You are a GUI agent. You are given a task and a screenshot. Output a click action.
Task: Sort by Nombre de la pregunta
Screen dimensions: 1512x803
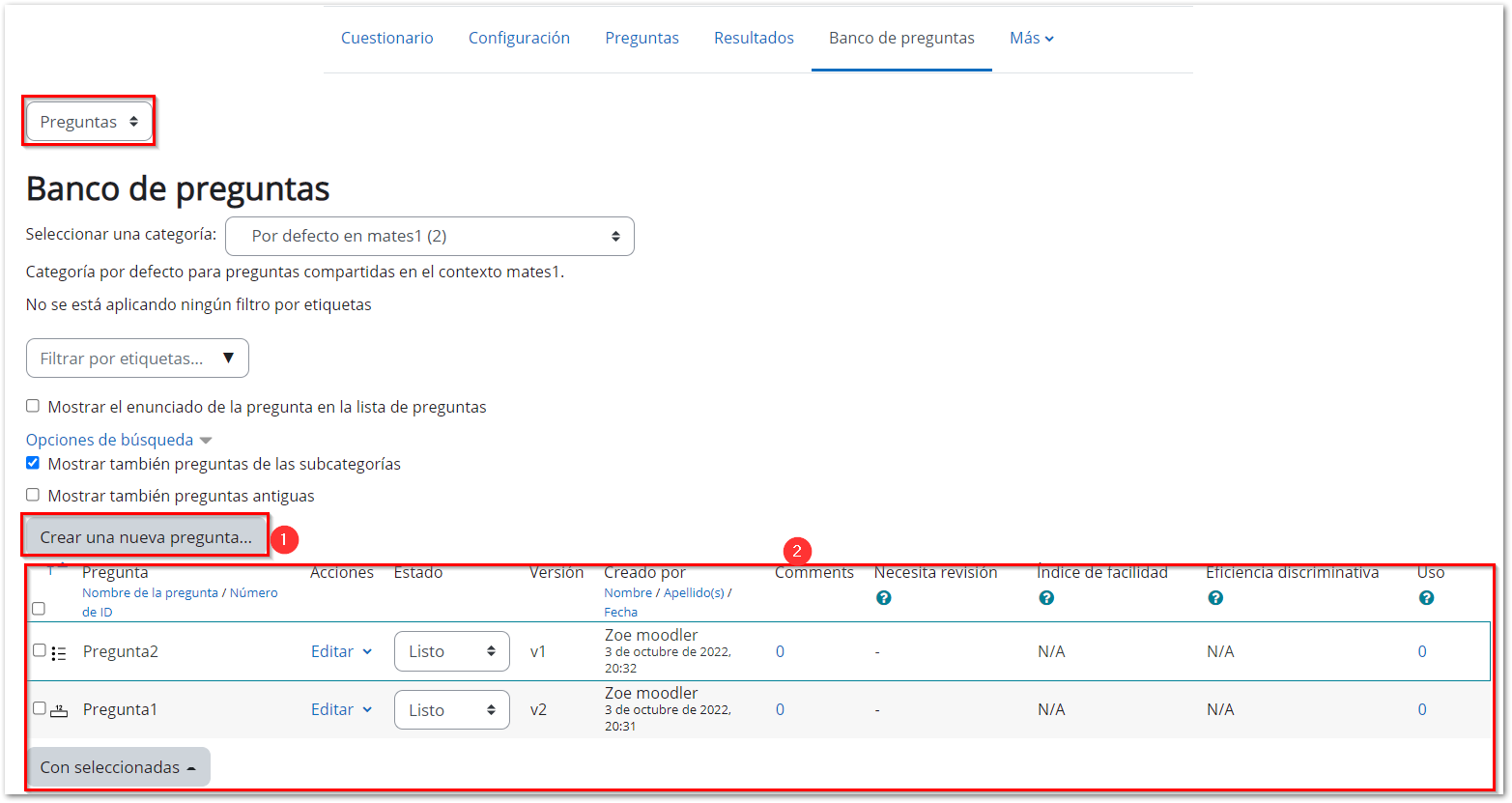(x=150, y=593)
